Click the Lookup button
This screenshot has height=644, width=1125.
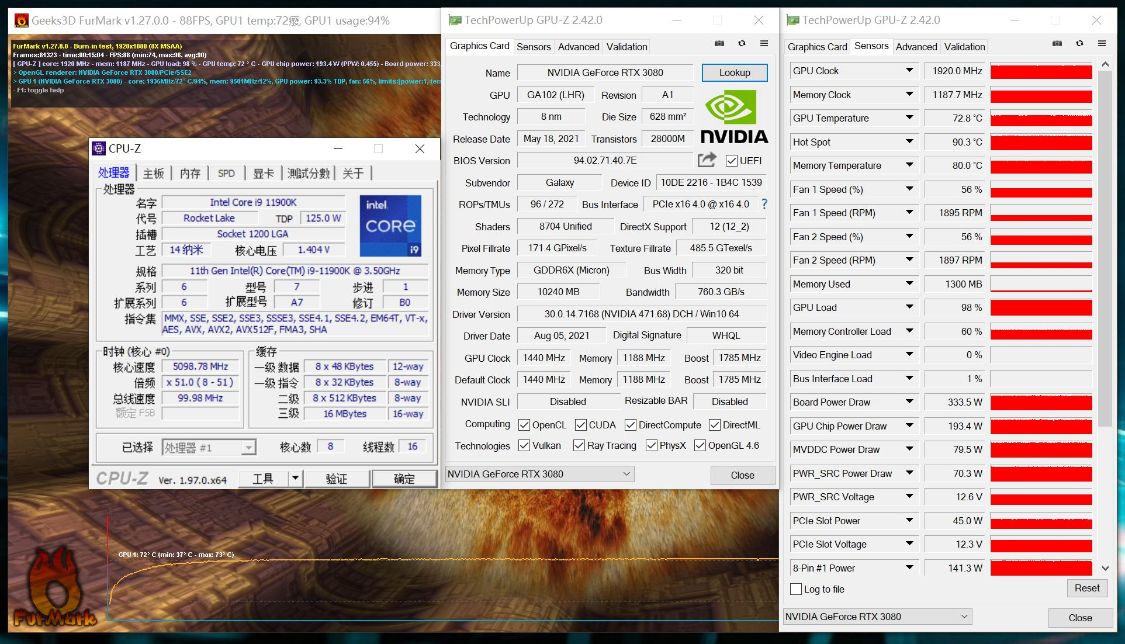[734, 73]
